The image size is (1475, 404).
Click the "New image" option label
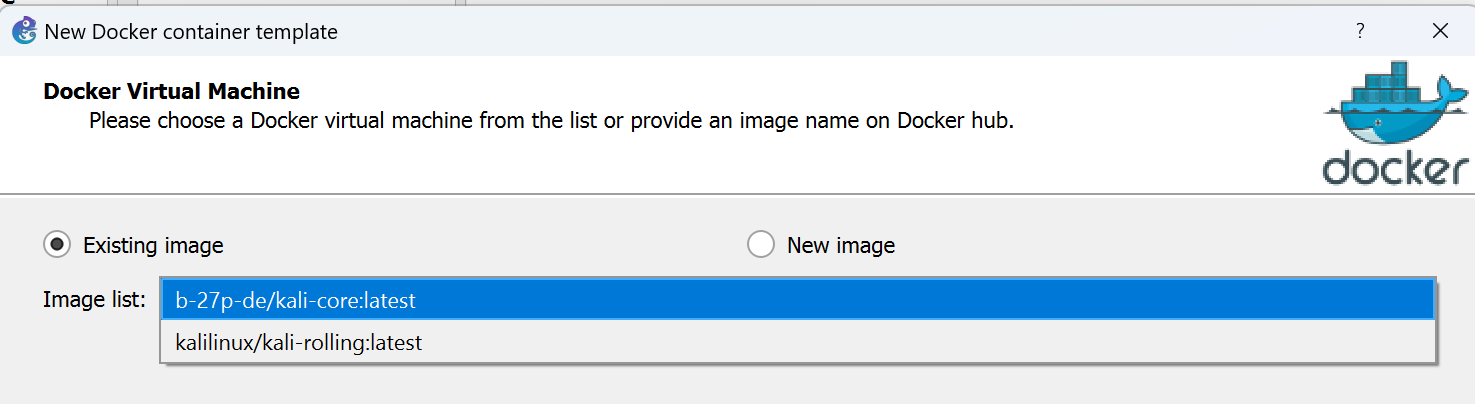(841, 245)
